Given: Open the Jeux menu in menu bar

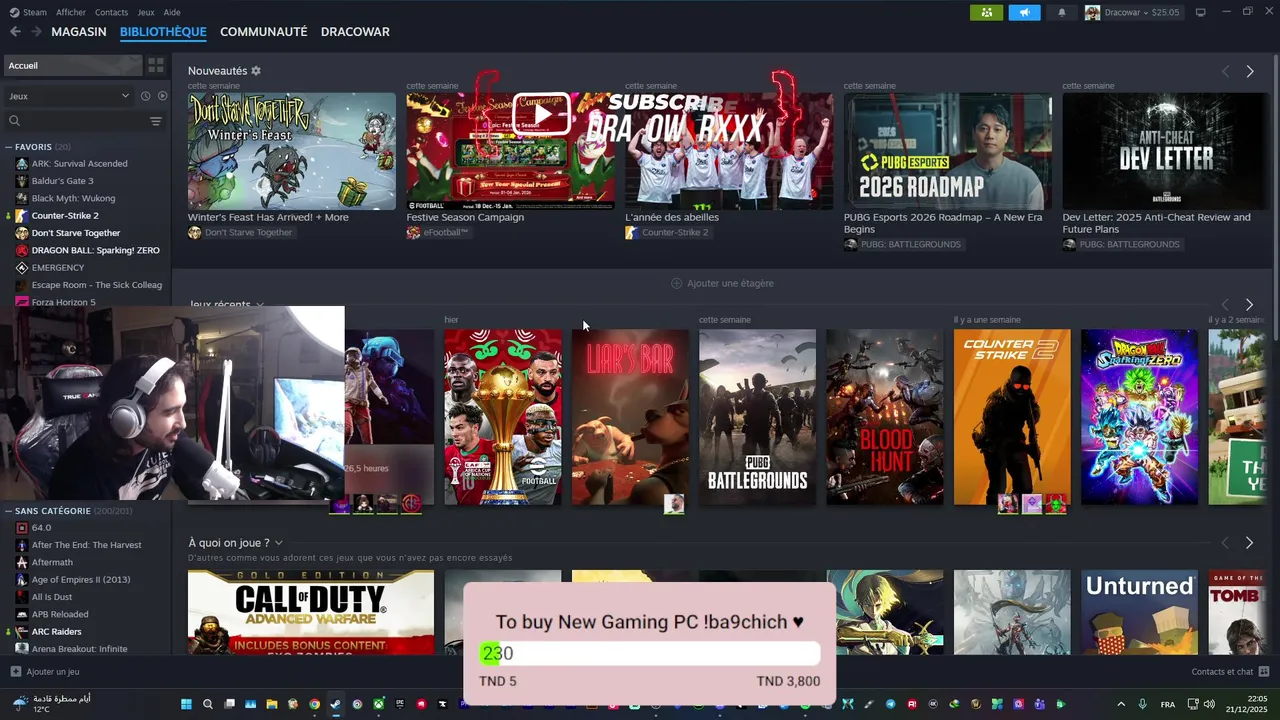Looking at the screenshot, I should (146, 12).
